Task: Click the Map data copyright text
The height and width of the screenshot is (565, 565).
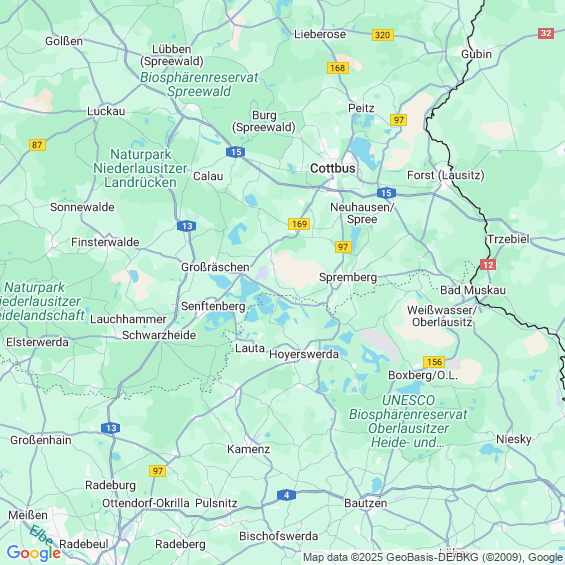Action: (x=433, y=557)
